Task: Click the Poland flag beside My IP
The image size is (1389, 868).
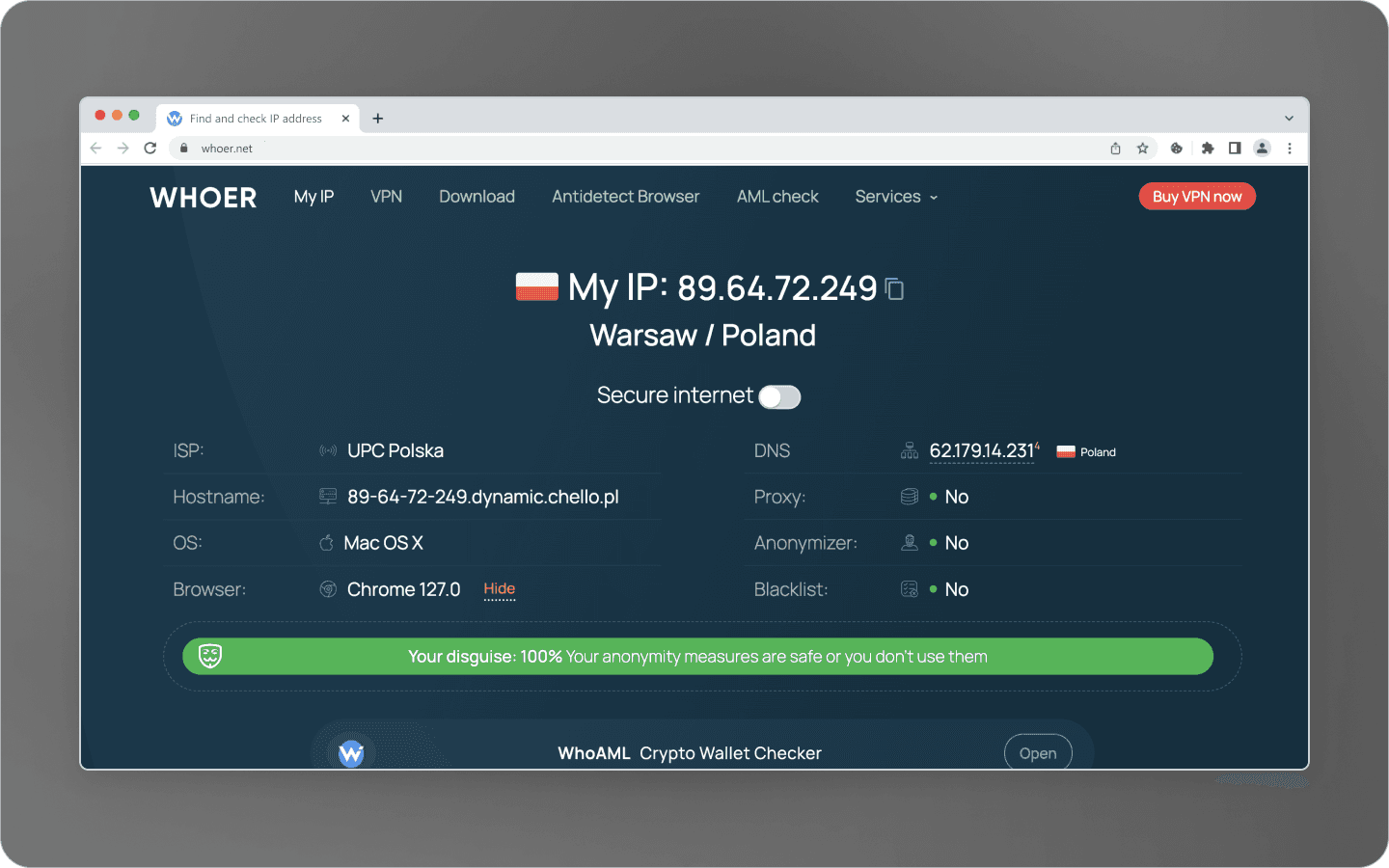Action: point(537,287)
